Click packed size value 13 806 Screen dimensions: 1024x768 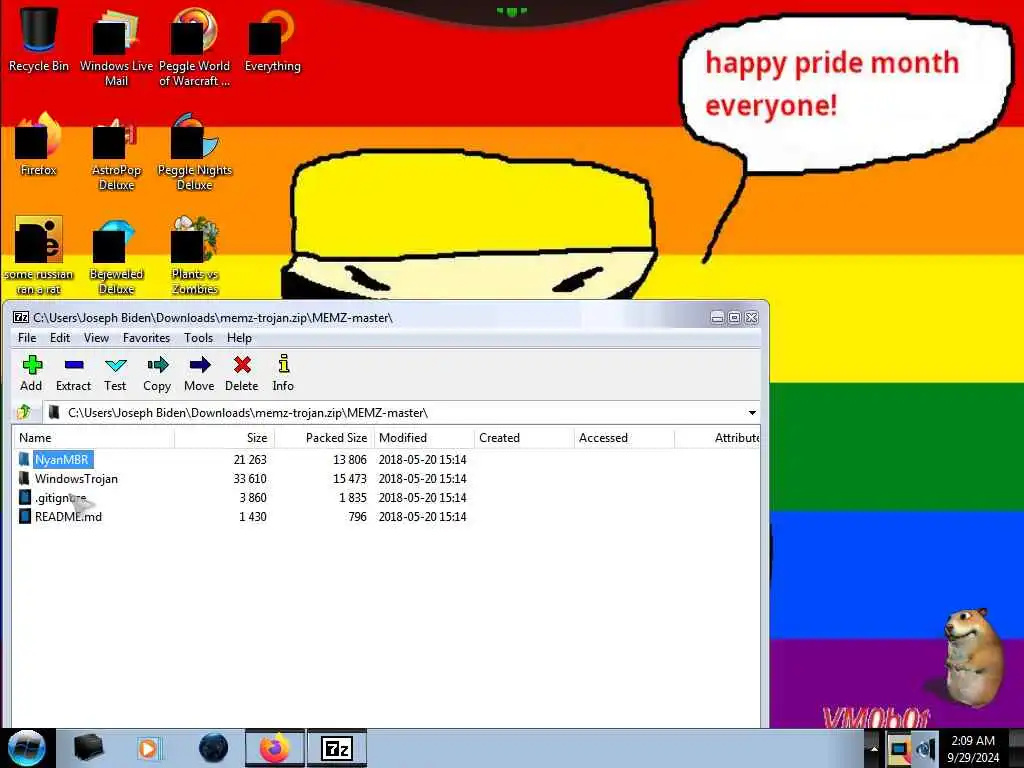point(350,460)
